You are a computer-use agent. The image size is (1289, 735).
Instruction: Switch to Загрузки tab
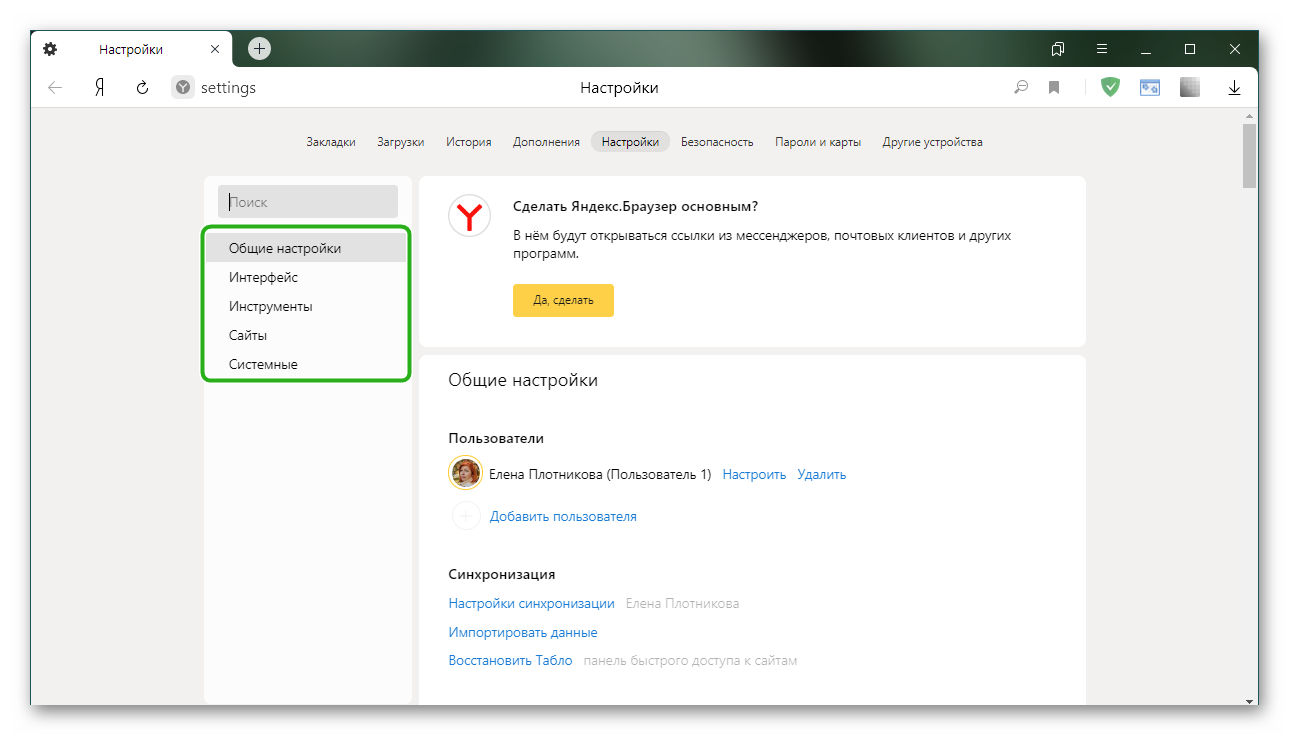click(x=401, y=142)
